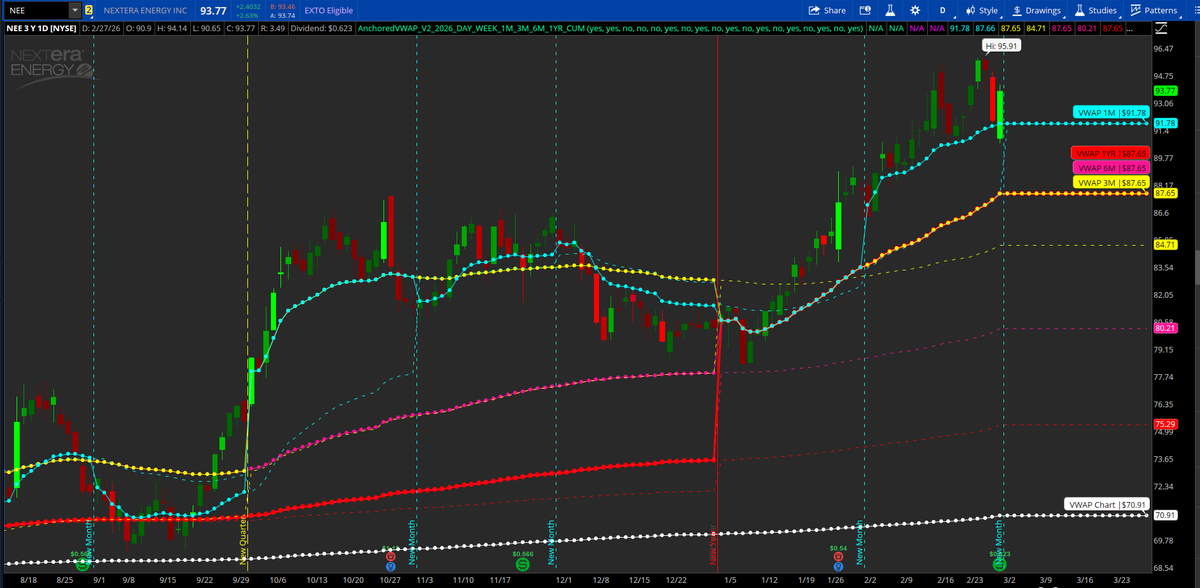This screenshot has width=1200, height=588.
Task: Click the 12/1 date on time axis
Action: point(563,579)
